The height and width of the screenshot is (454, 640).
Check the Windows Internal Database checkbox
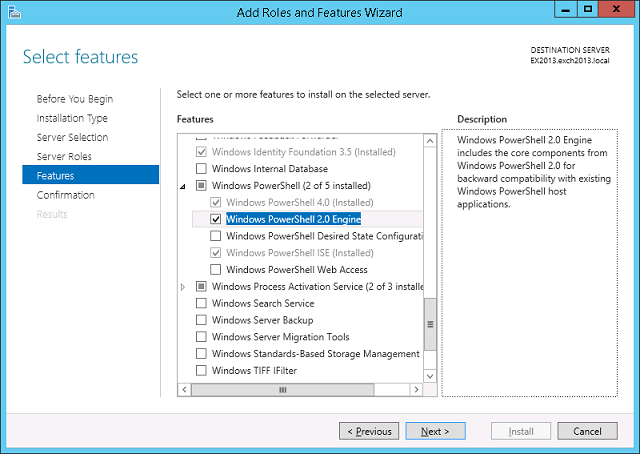(202, 168)
